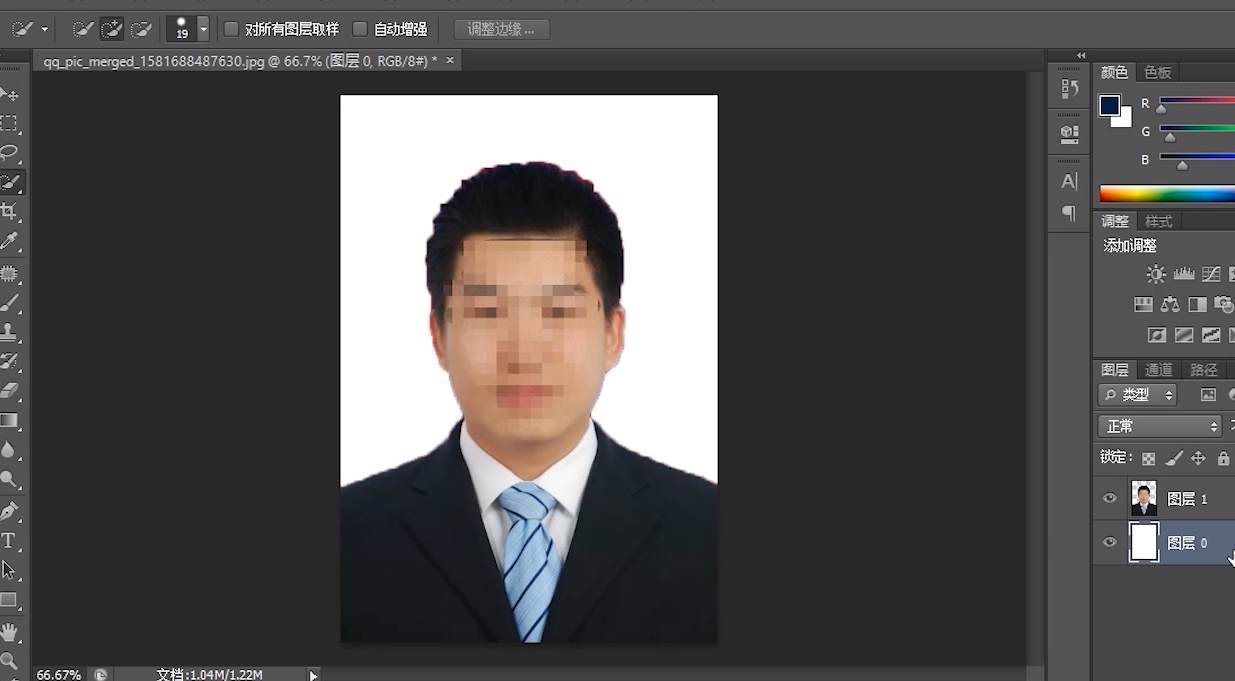Screen dimensions: 1235x681
Task: Toggle lock image pixels brush icon
Action: [1174, 458]
